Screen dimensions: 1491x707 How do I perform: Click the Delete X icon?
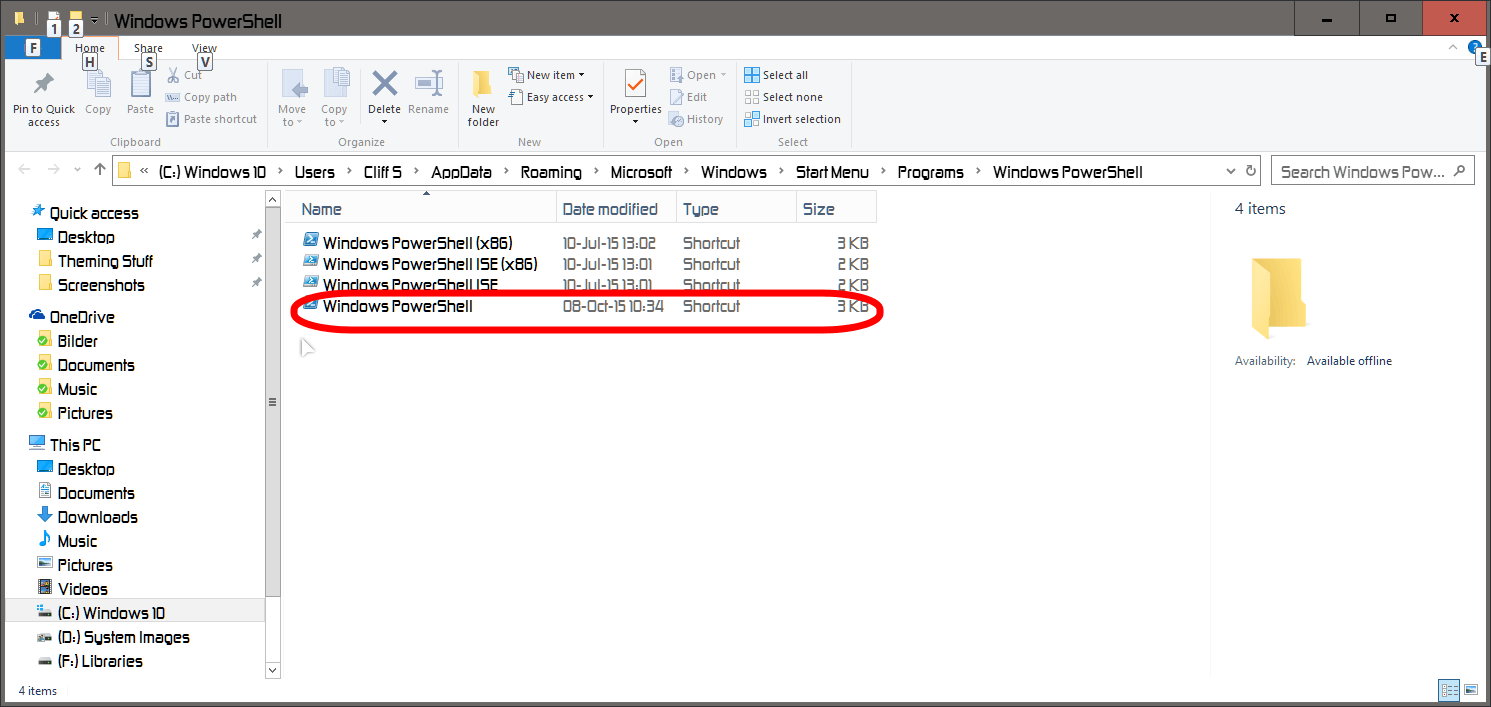(385, 82)
